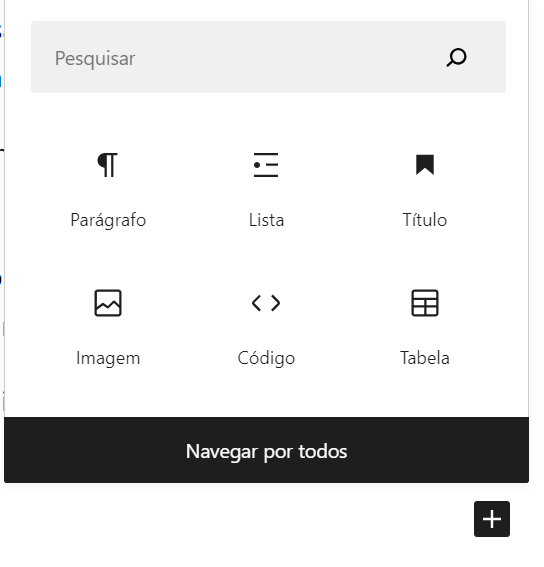The height and width of the screenshot is (567, 544).
Task: Click the magnifying glass search icon
Action: point(456,57)
